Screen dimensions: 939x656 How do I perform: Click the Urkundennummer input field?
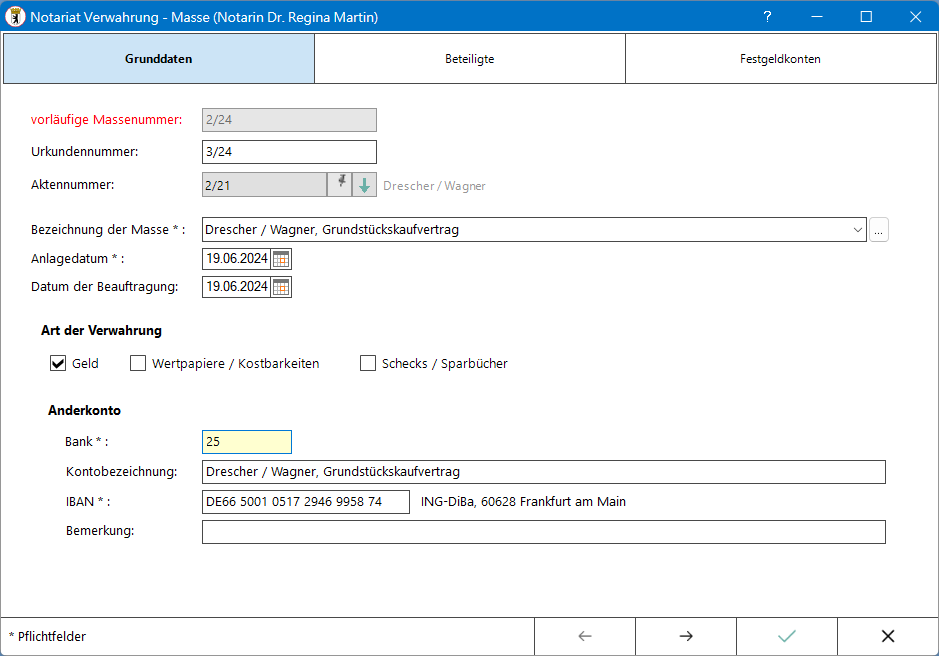(289, 152)
